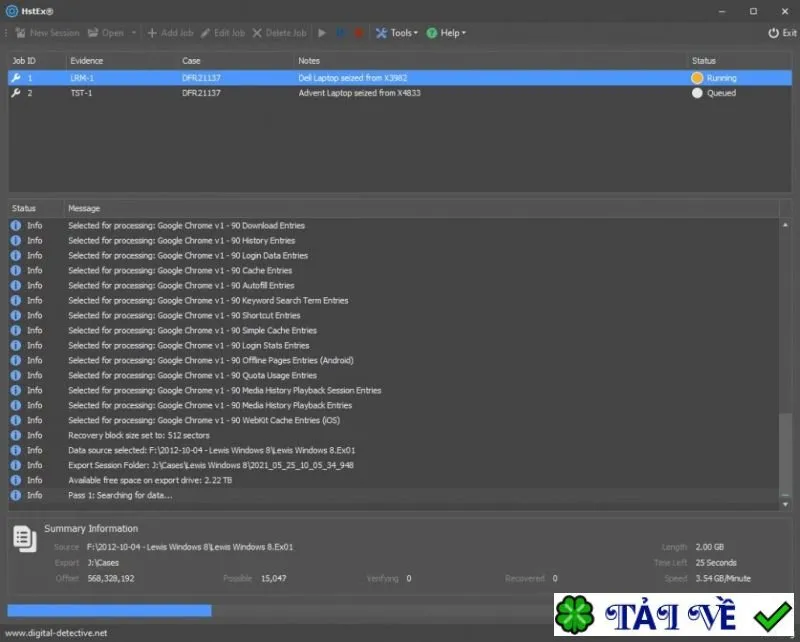Click the log scrollbar down arrow
This screenshot has height=642, width=800.
pyautogui.click(x=785, y=504)
